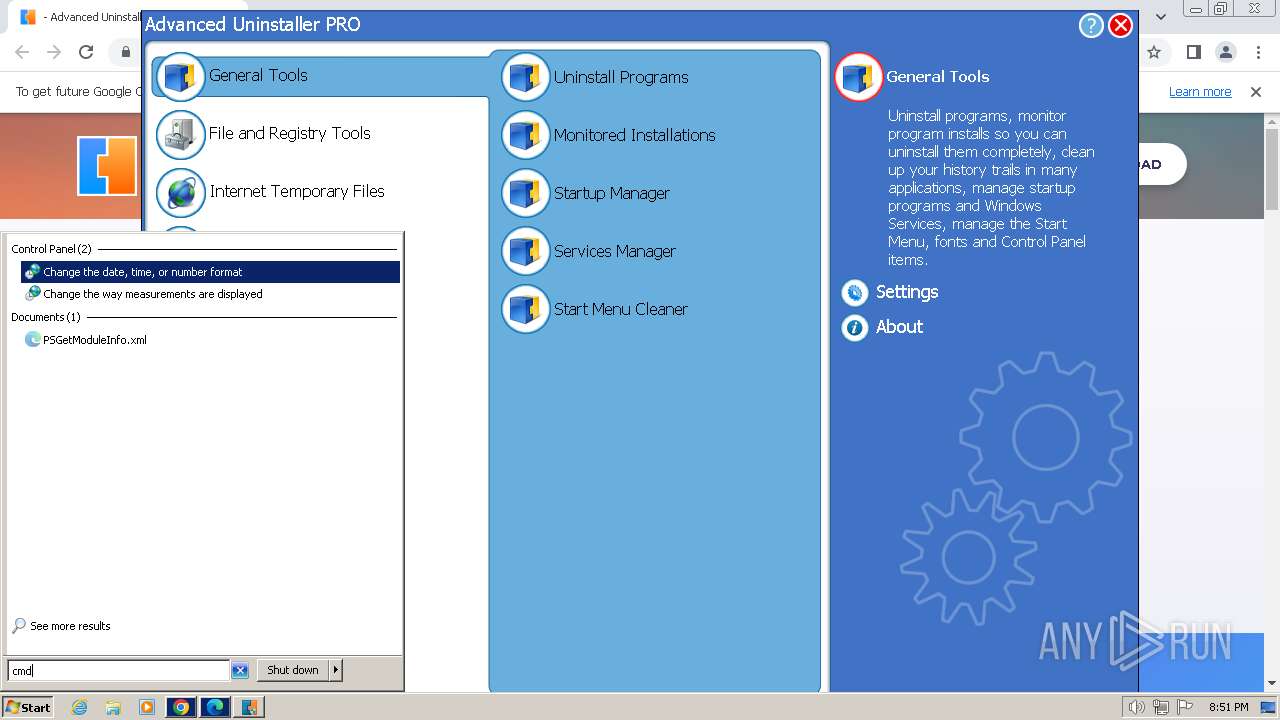1280x720 pixels.
Task: Select Internet Temporary Files globe icon
Action: click(180, 192)
